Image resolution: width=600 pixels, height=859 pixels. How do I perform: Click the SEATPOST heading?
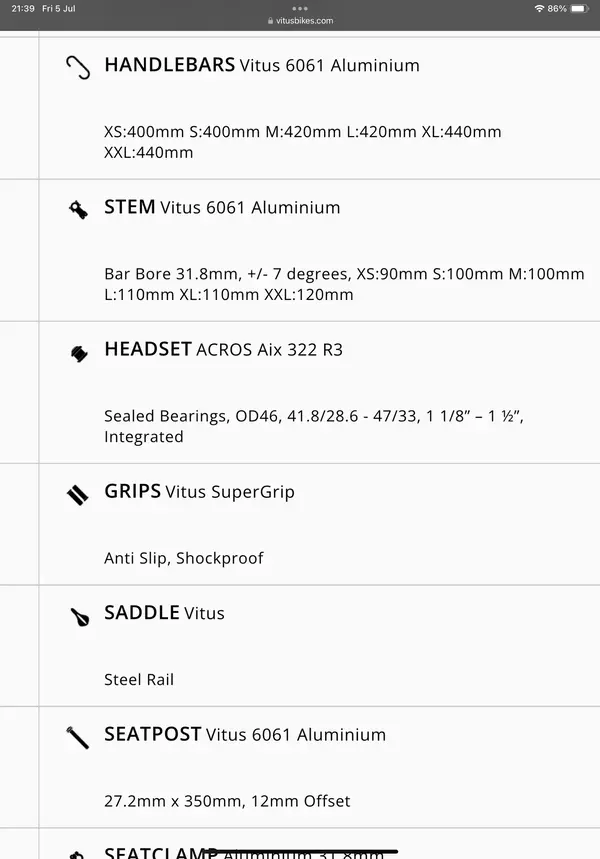point(153,734)
